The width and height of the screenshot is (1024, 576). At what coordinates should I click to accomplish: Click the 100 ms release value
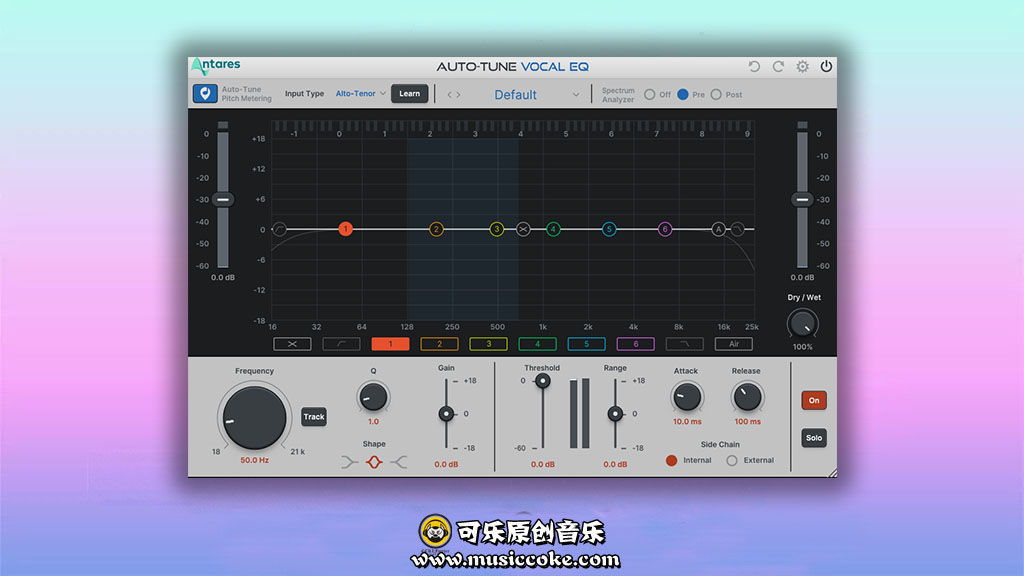[x=747, y=422]
